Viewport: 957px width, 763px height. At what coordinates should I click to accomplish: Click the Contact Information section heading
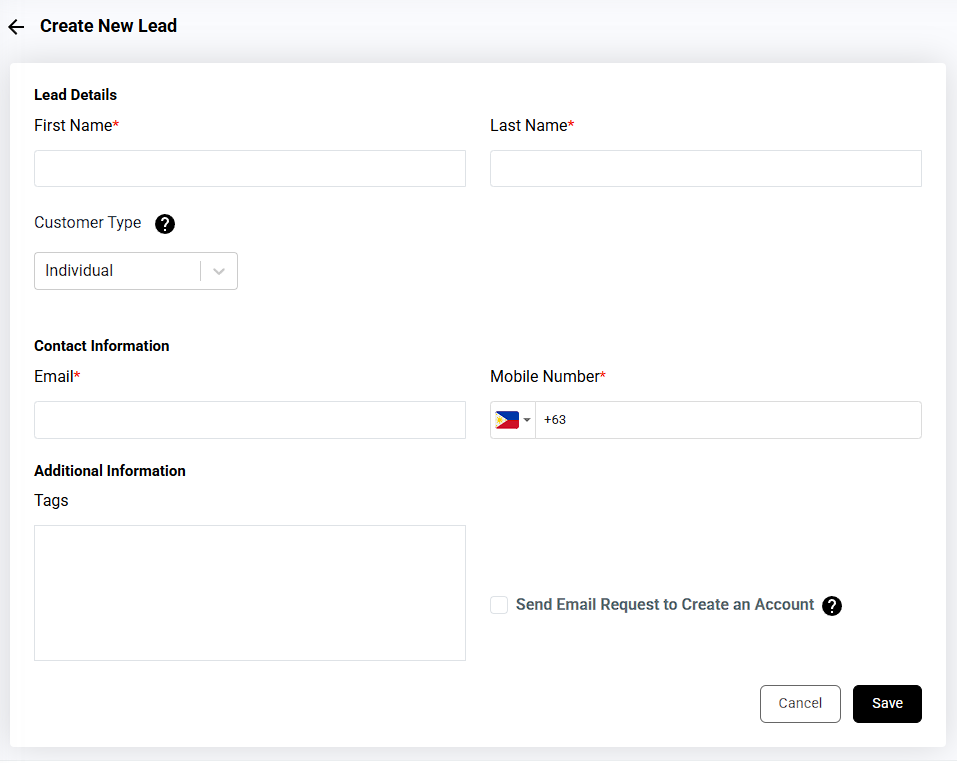point(101,346)
